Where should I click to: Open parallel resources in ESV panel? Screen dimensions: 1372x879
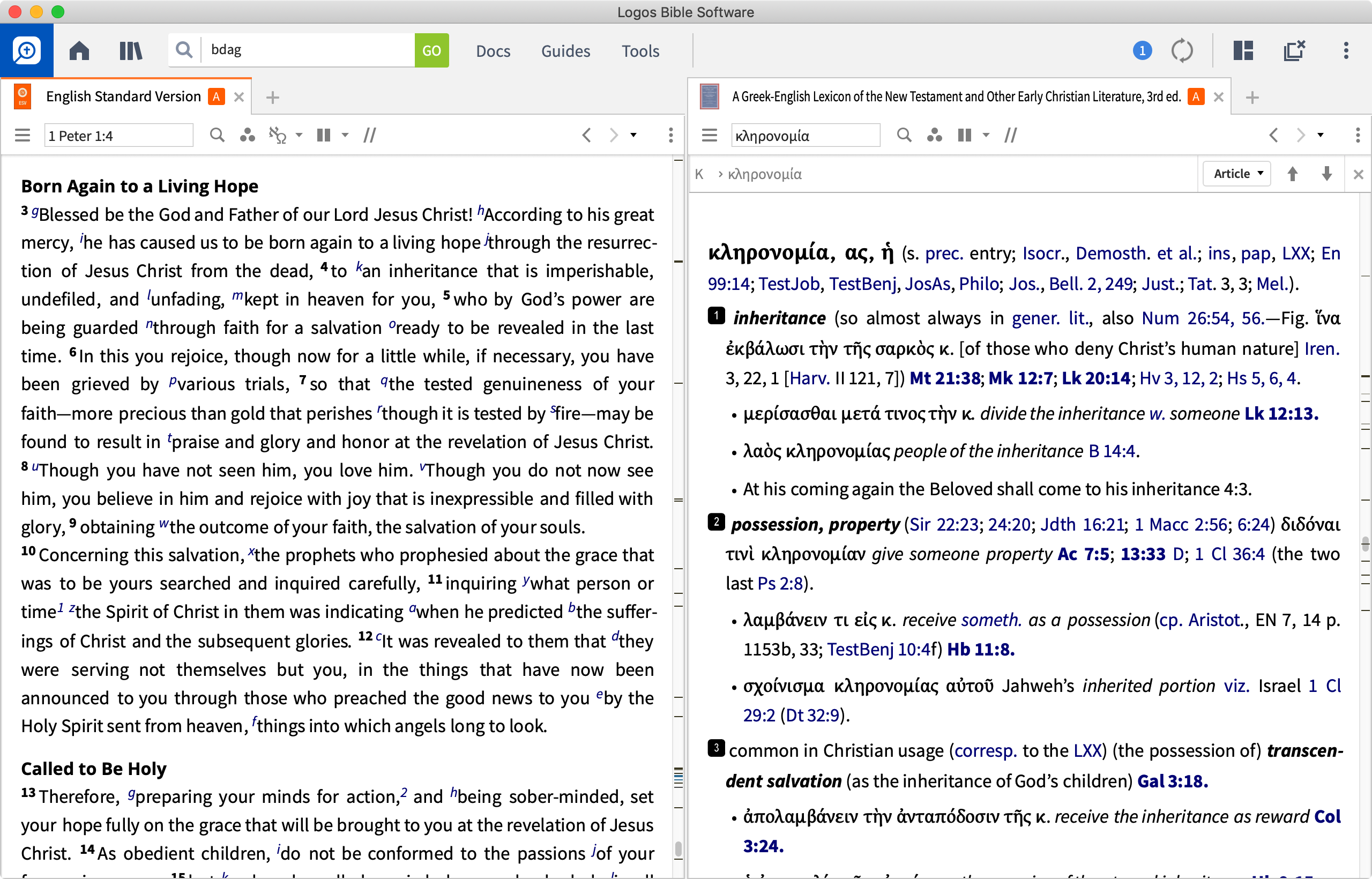(x=324, y=135)
